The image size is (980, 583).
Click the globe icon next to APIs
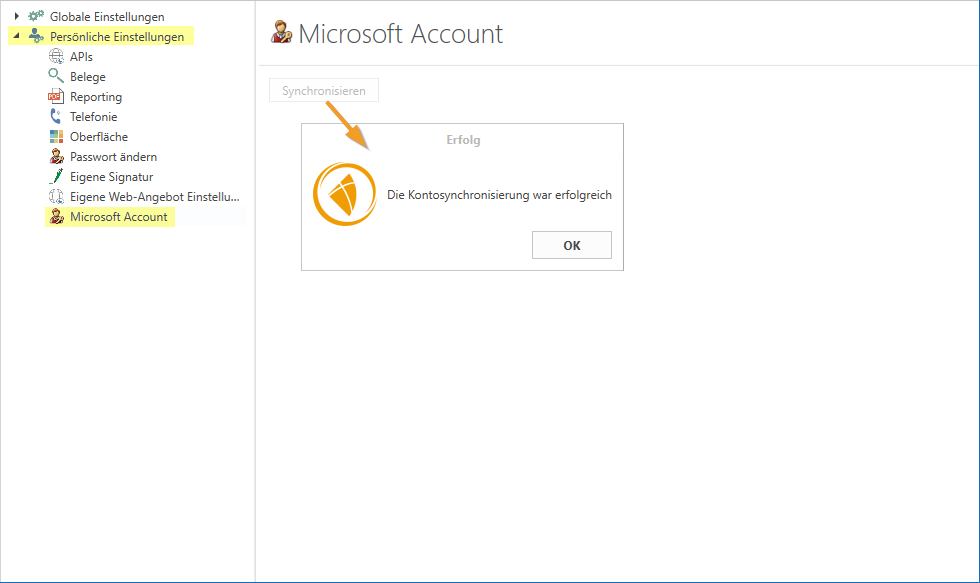(56, 57)
